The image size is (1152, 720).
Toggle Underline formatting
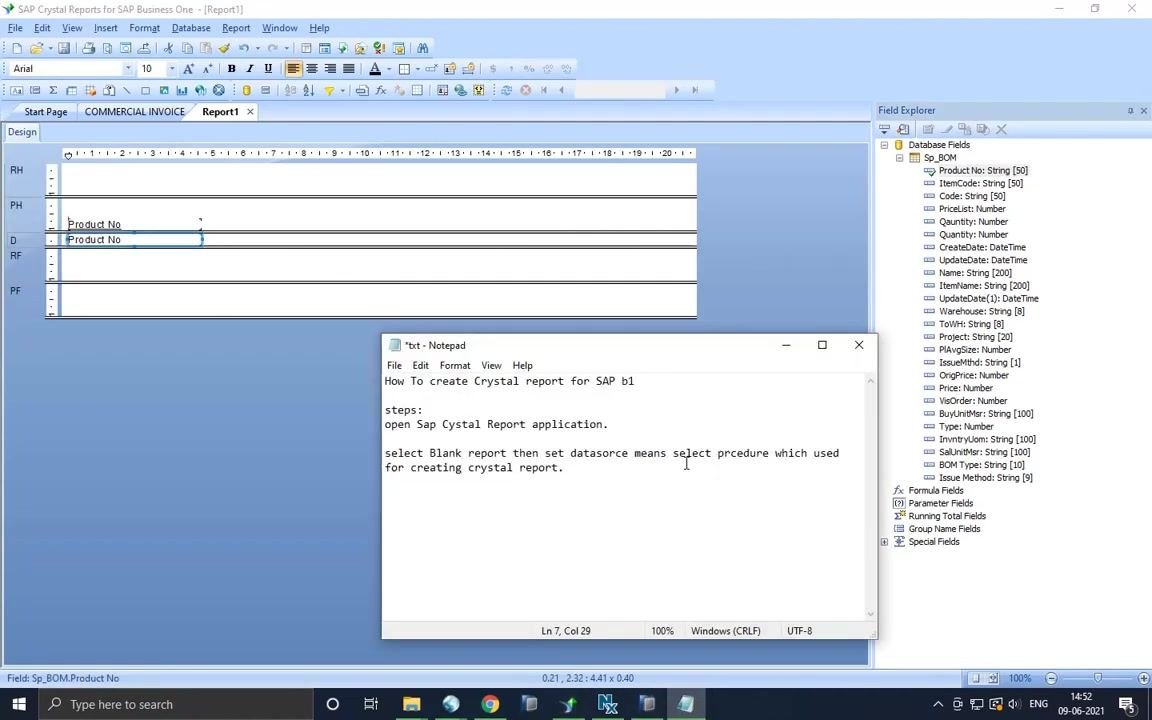point(268,69)
